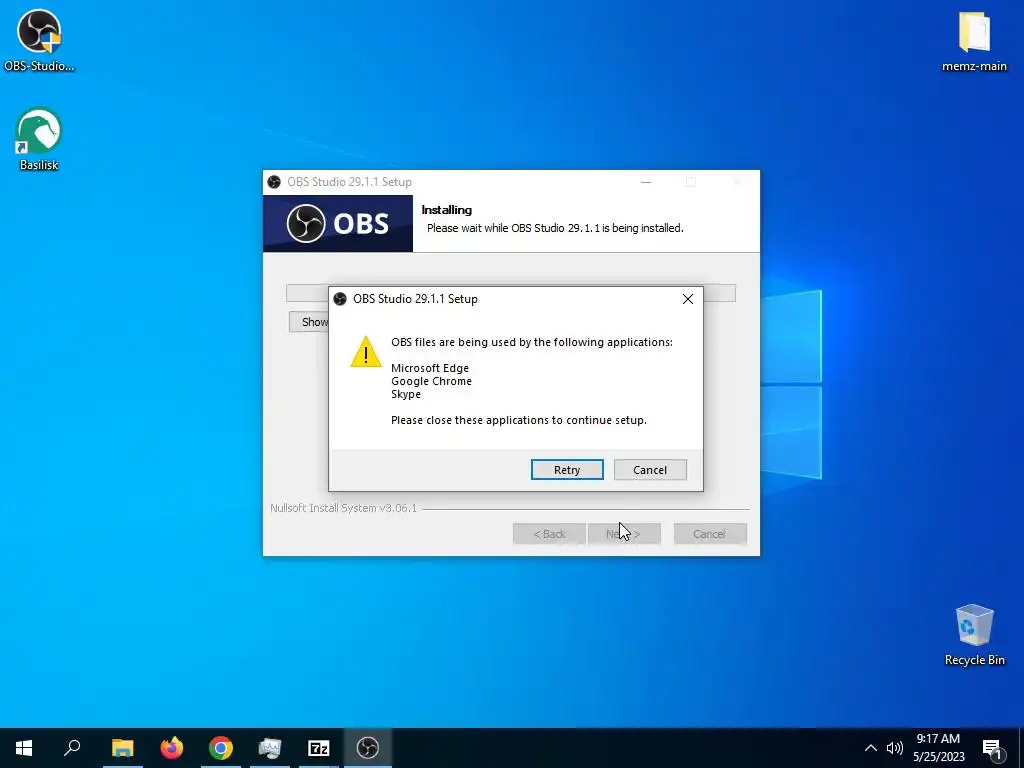Open 7-Zip from the taskbar
This screenshot has height=768, width=1024.
(x=319, y=748)
